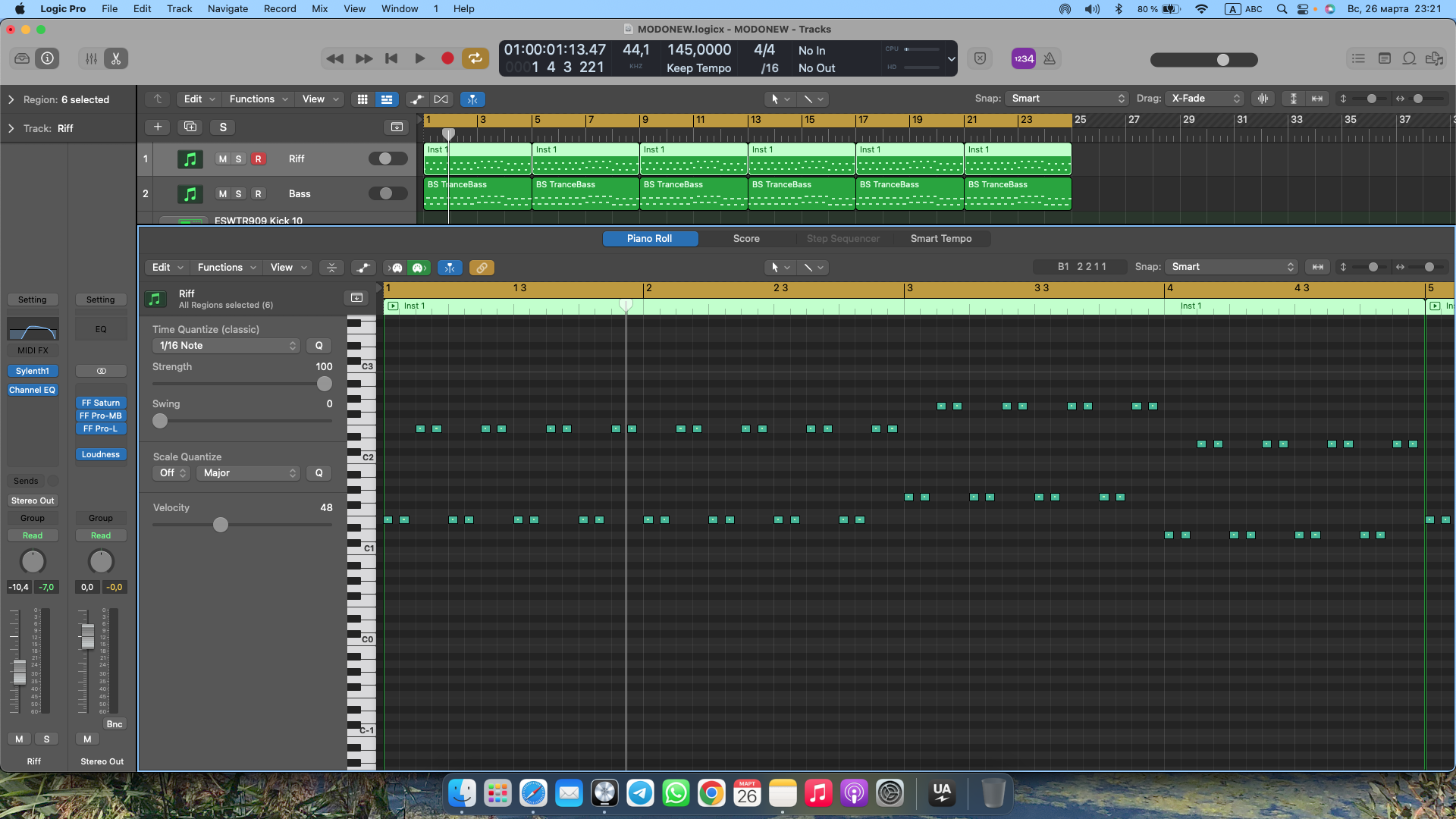The width and height of the screenshot is (1456, 819).
Task: Solo the Bass track
Action: (238, 194)
